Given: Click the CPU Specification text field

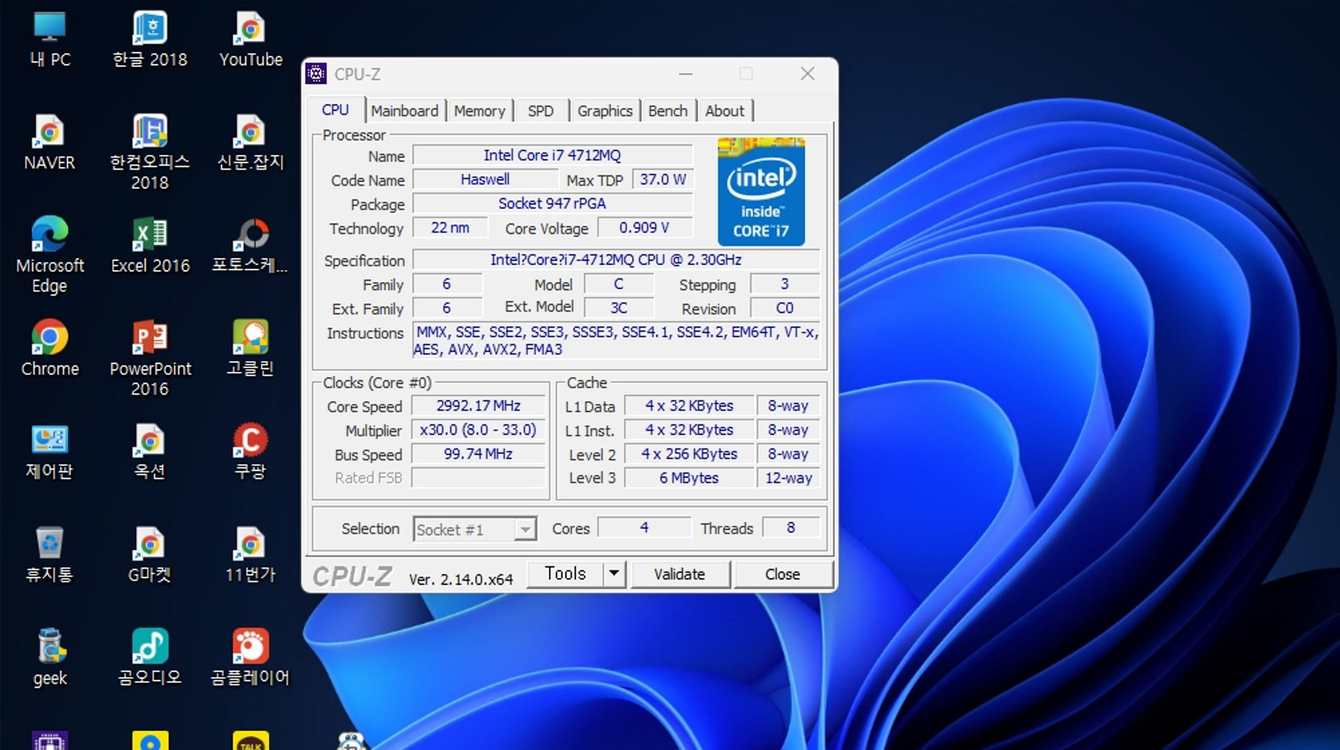Looking at the screenshot, I should [x=615, y=260].
